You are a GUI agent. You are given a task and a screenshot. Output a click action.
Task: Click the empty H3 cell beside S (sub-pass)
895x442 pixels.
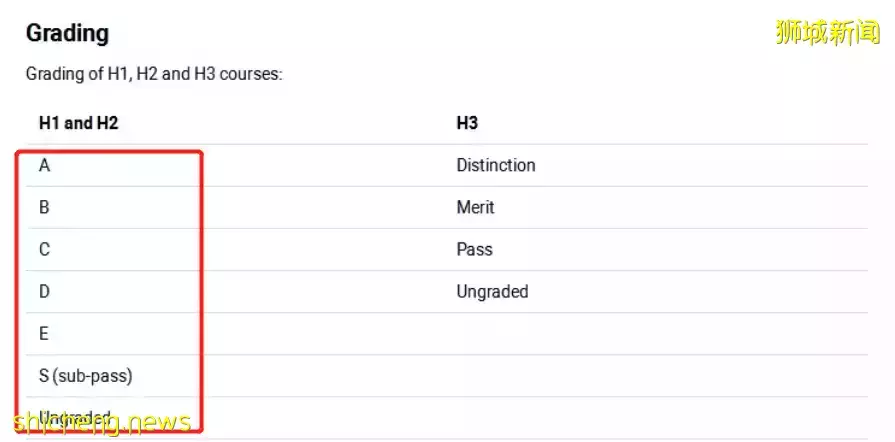pyautogui.click(x=660, y=376)
